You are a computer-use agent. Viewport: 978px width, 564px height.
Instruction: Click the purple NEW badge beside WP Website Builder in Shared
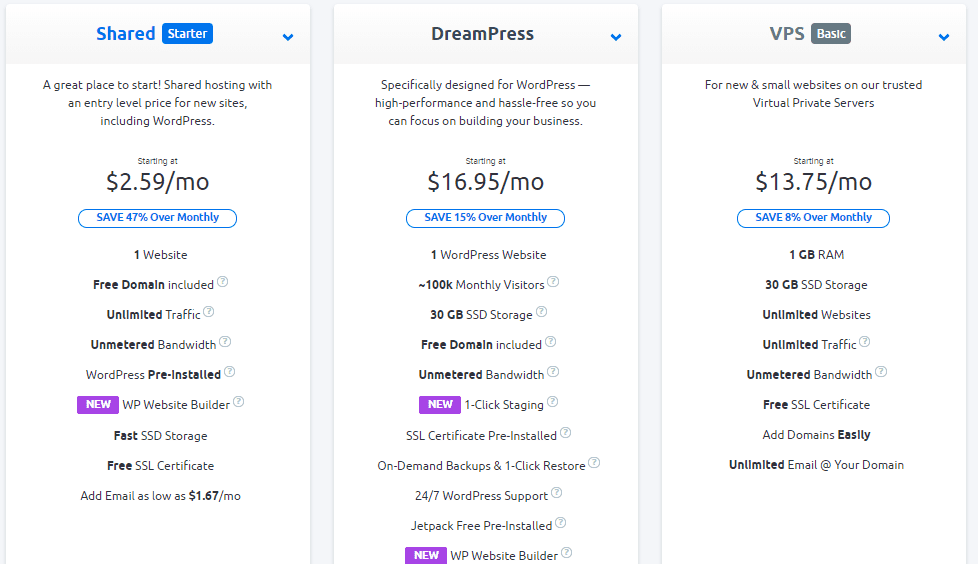[98, 404]
